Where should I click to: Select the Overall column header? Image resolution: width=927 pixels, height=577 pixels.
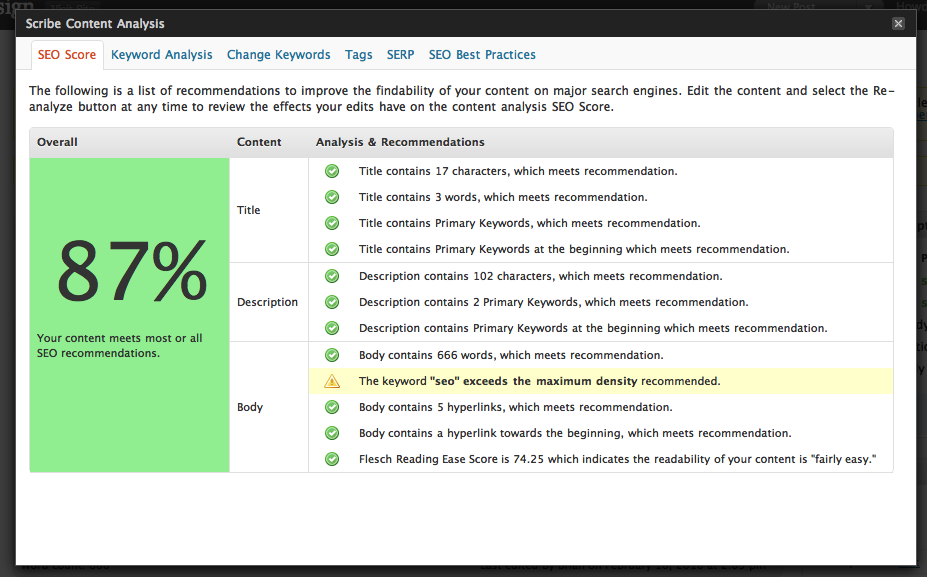pyautogui.click(x=57, y=142)
